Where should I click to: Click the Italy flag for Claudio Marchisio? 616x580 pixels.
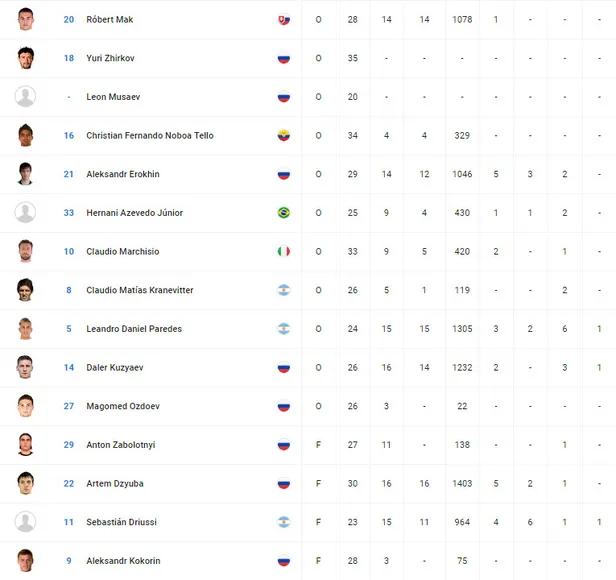point(284,251)
